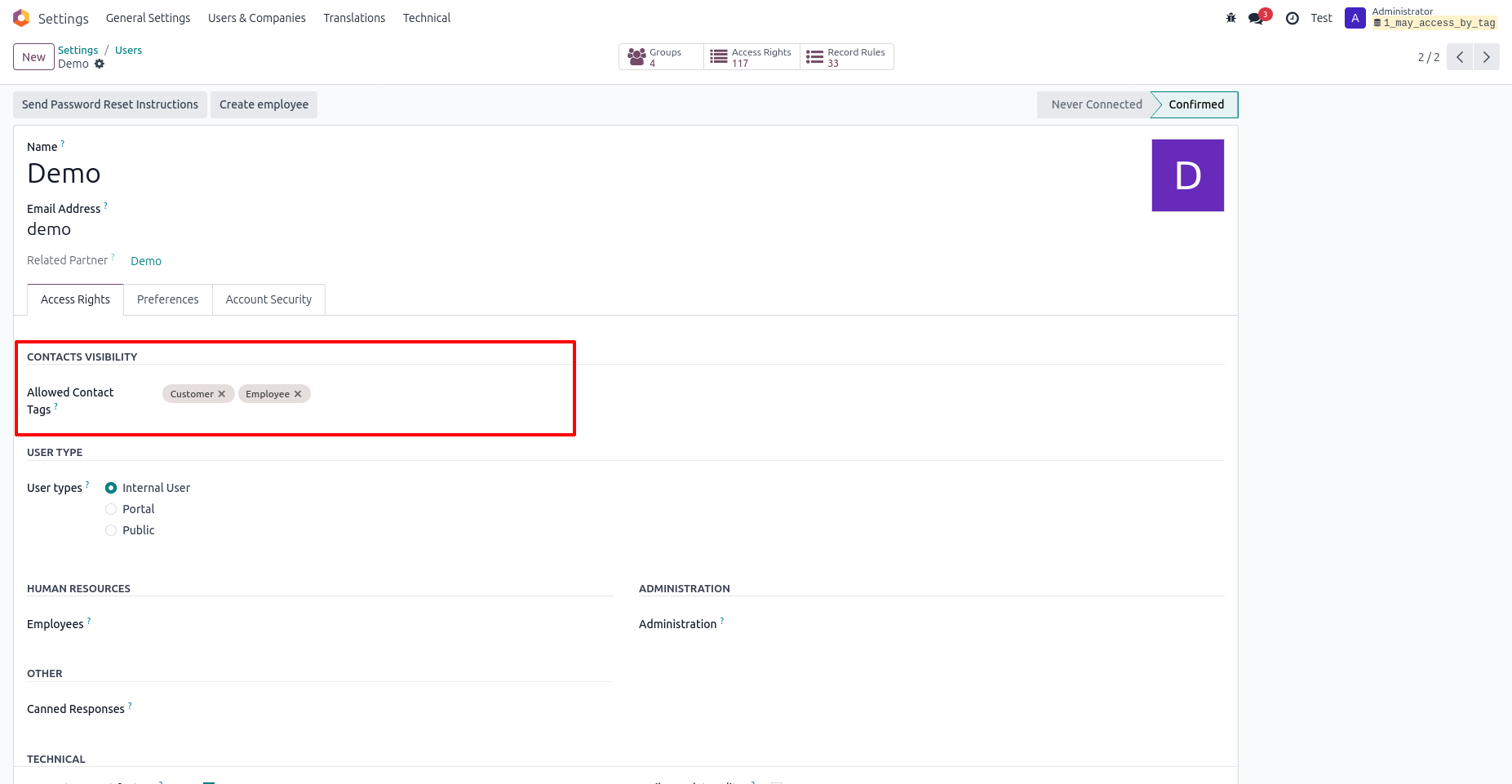Click the purple D avatar image
The height and width of the screenshot is (784, 1512).
click(1187, 175)
